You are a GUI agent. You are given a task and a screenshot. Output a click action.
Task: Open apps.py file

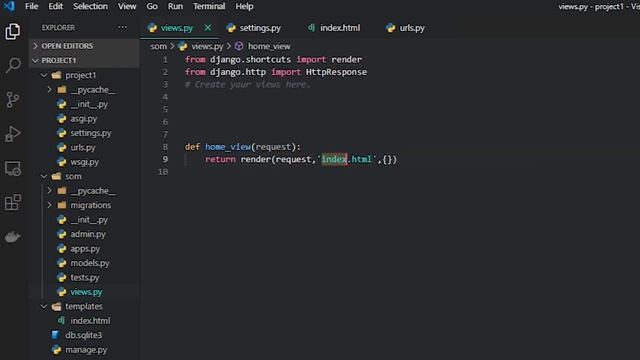85,249
